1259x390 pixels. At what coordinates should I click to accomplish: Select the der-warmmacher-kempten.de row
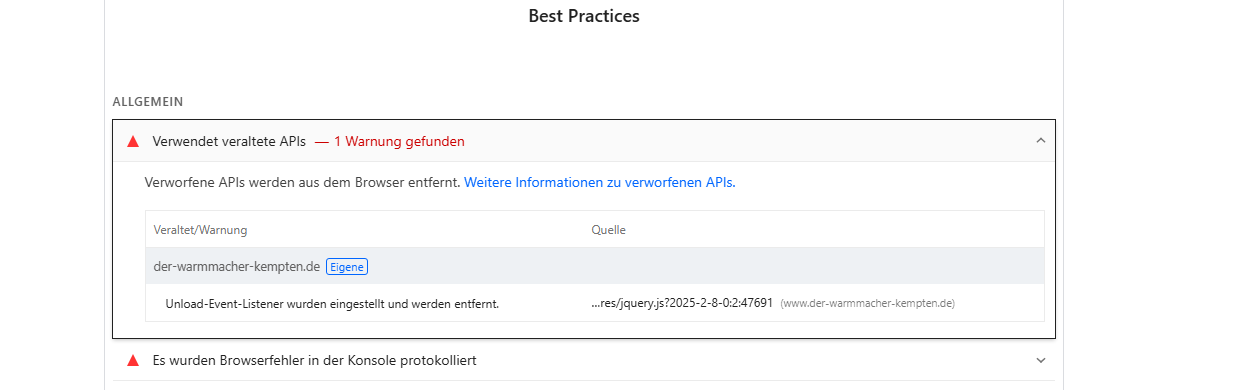[595, 266]
